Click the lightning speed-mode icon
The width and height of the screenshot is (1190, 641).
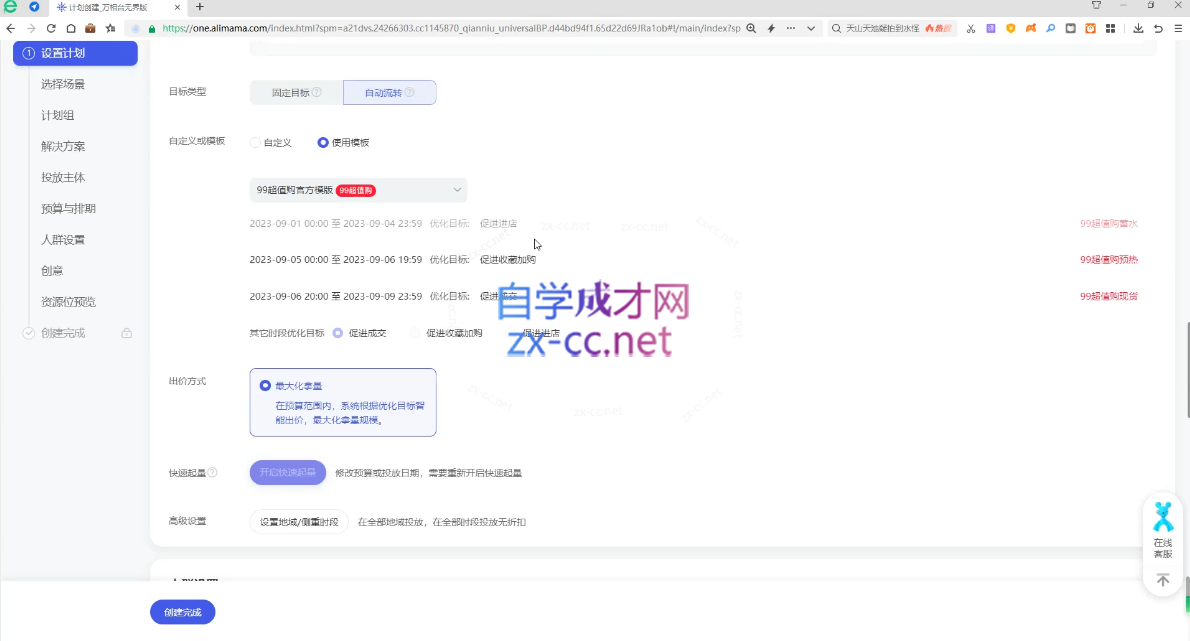(x=771, y=28)
